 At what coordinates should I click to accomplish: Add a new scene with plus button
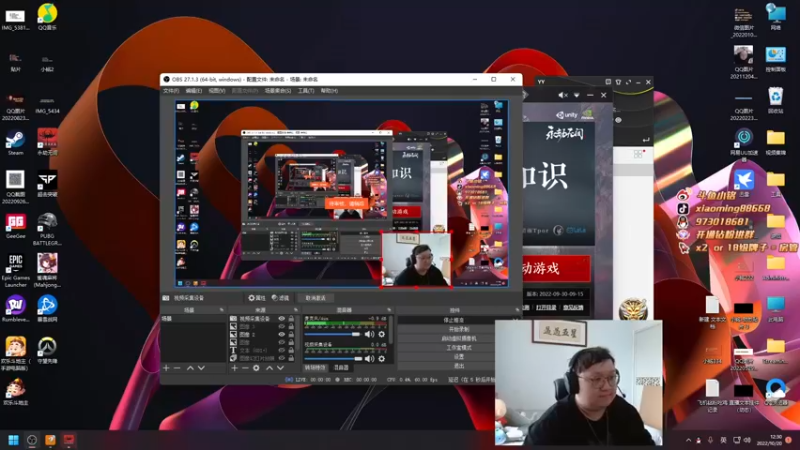[166, 368]
